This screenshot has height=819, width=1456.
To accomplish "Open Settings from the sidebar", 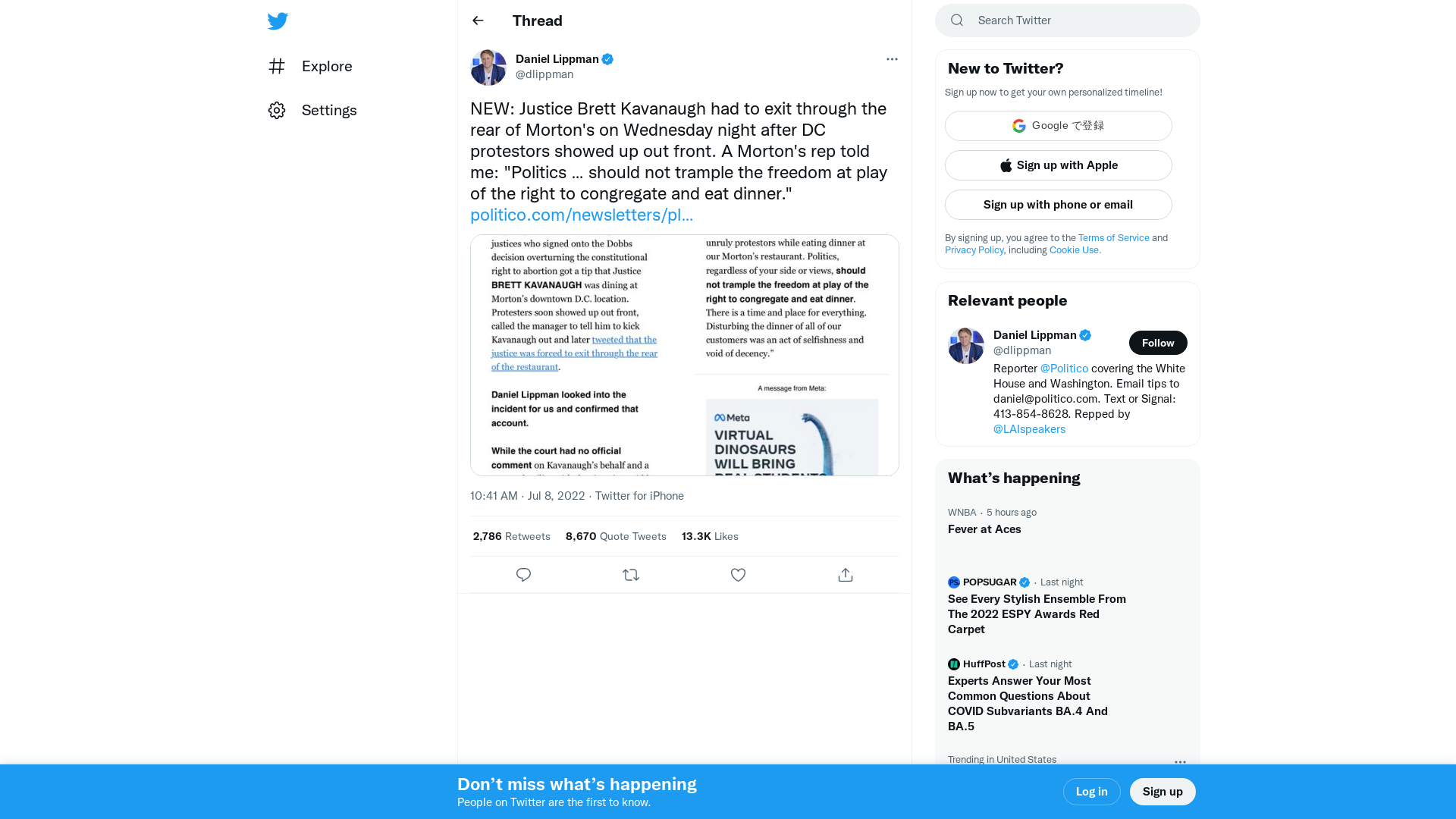I will (312, 110).
